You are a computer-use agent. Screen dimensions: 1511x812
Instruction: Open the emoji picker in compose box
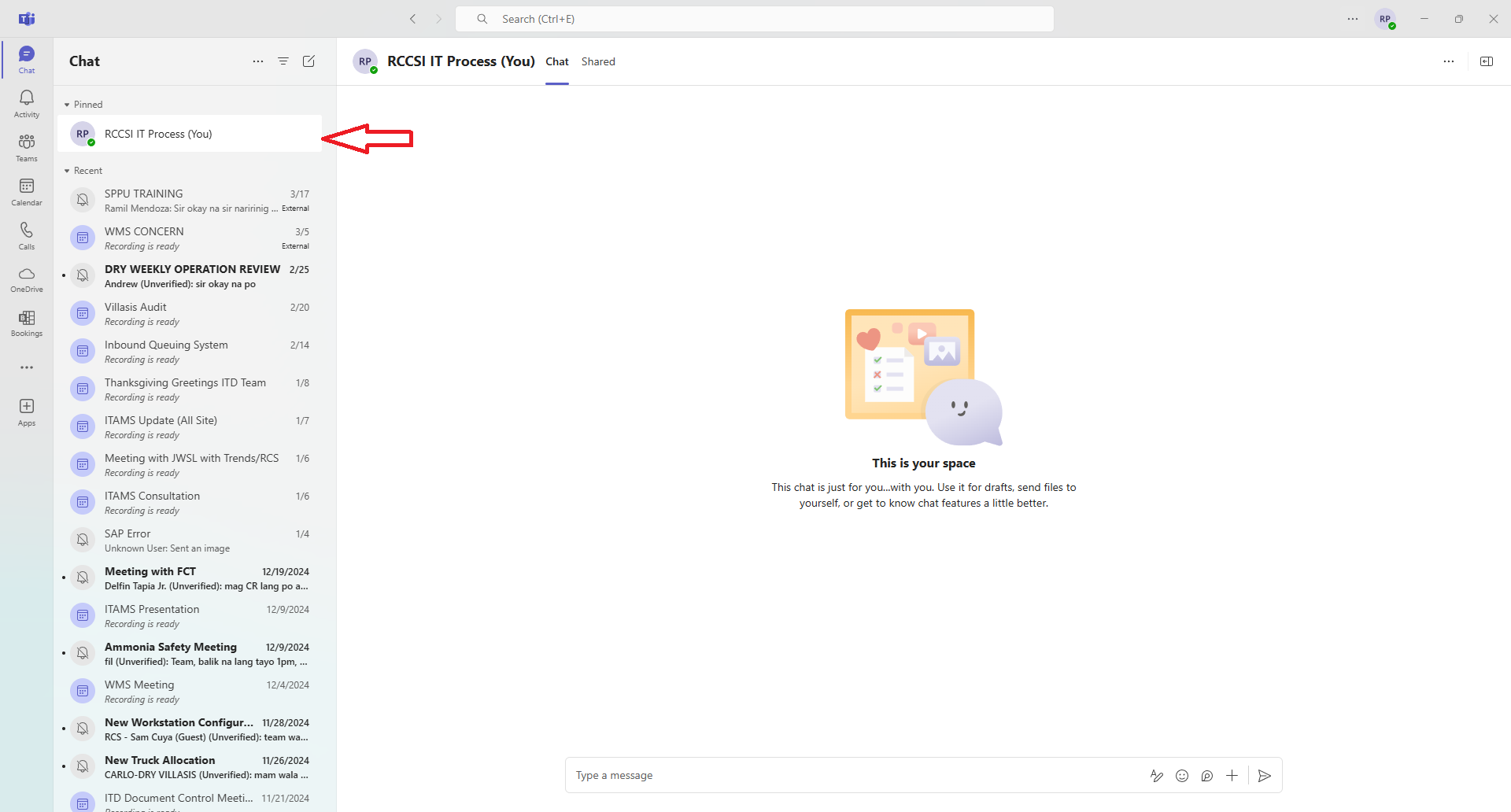[x=1182, y=776]
